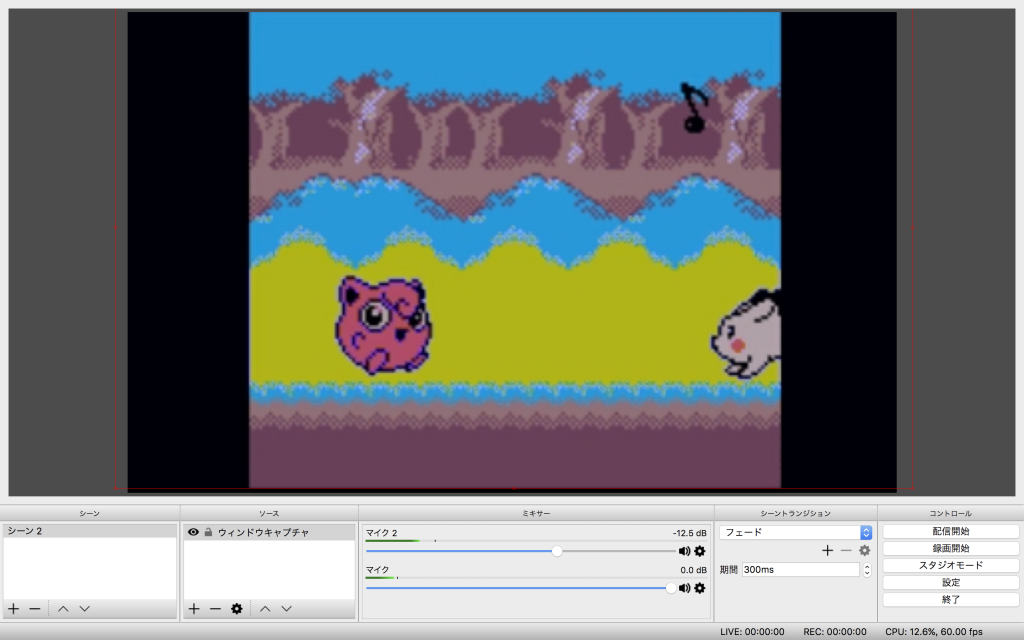The height and width of the screenshot is (640, 1024).
Task: Mute the マイク audio channel
Action: (x=684, y=588)
